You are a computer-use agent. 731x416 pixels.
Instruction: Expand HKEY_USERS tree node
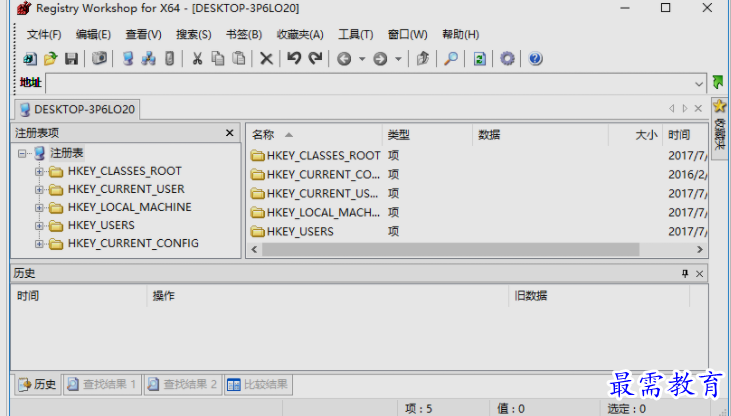tap(39, 226)
